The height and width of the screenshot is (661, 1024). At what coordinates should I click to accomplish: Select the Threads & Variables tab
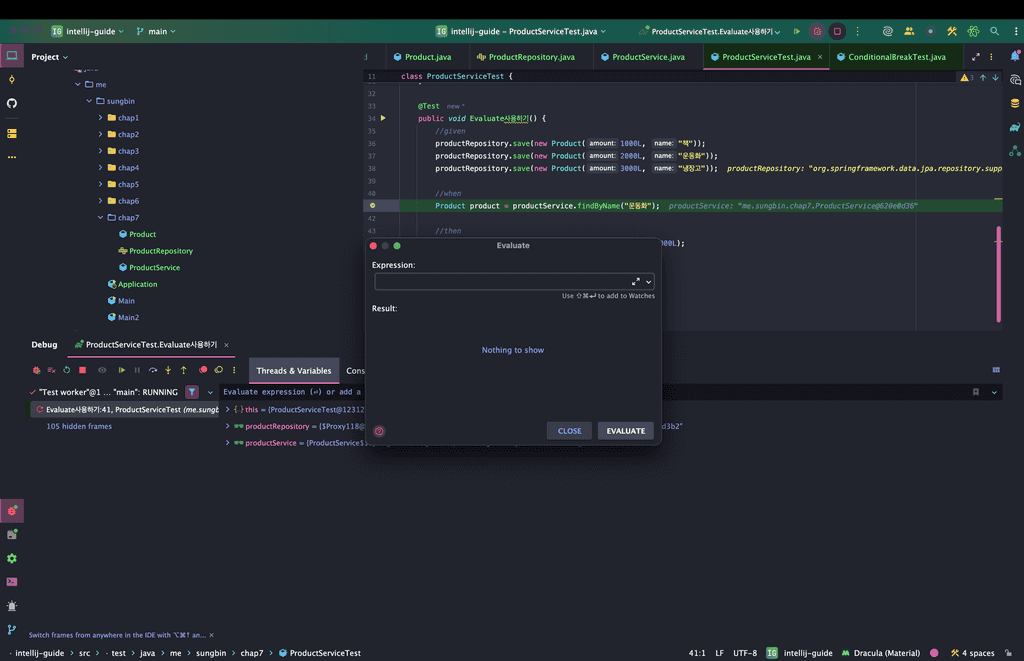click(293, 371)
